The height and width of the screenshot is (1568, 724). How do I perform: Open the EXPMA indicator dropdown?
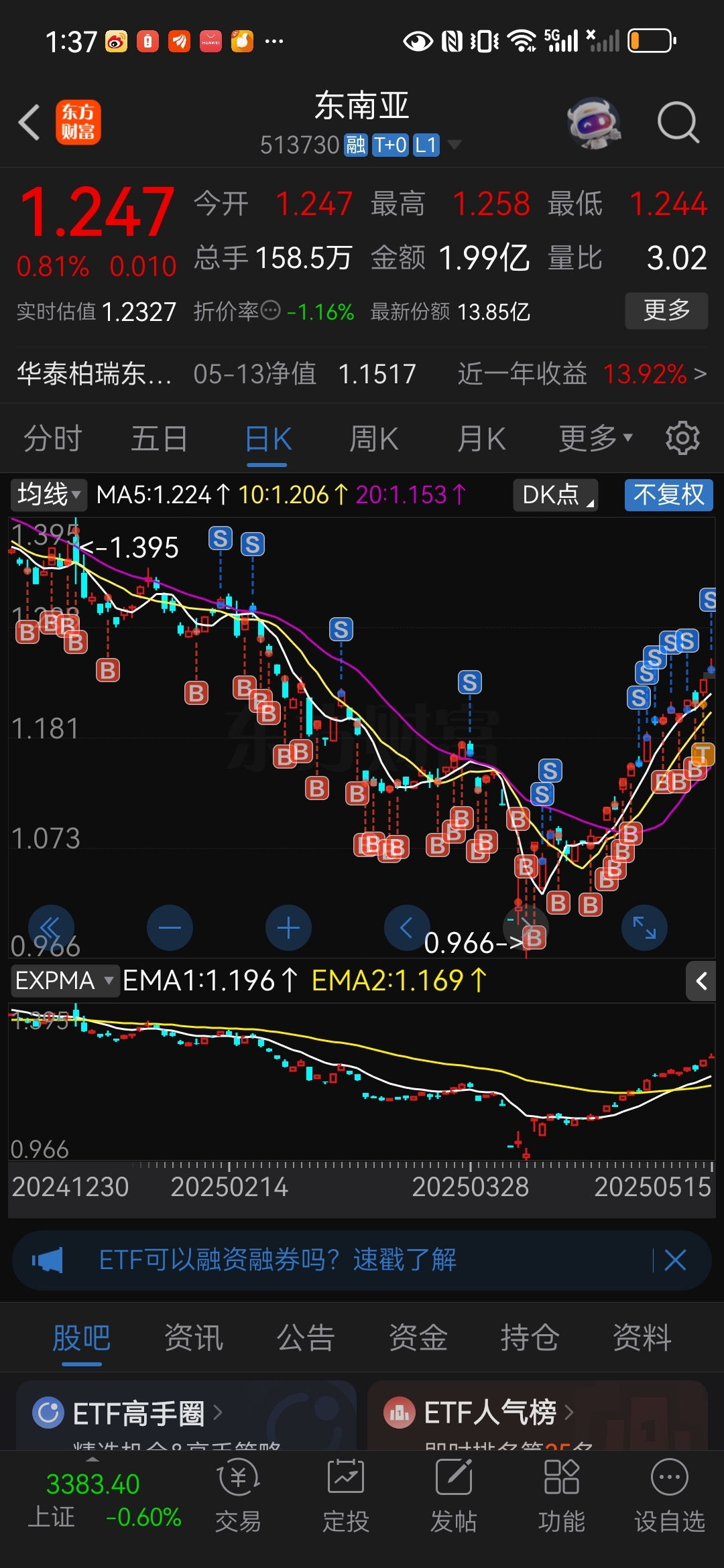(x=64, y=981)
